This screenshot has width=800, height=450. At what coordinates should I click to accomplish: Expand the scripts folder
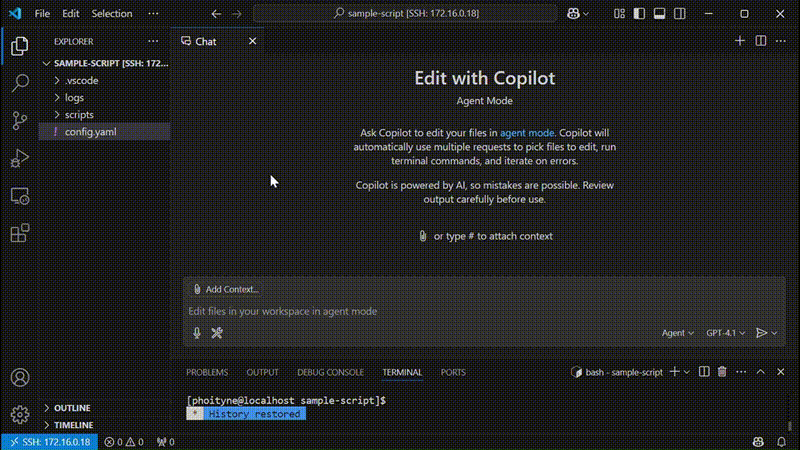(105, 115)
